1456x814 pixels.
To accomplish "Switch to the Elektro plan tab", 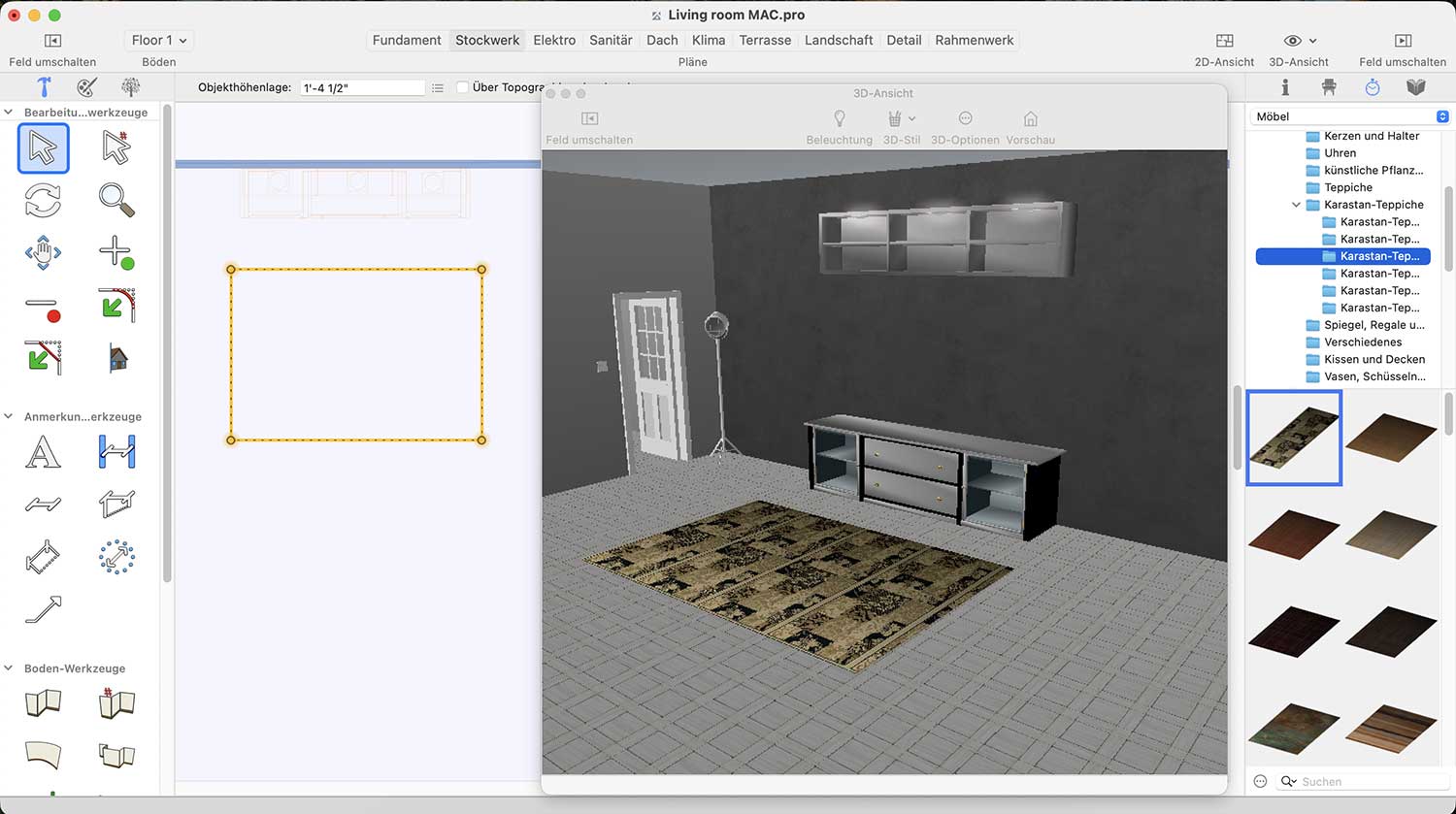I will tap(554, 40).
